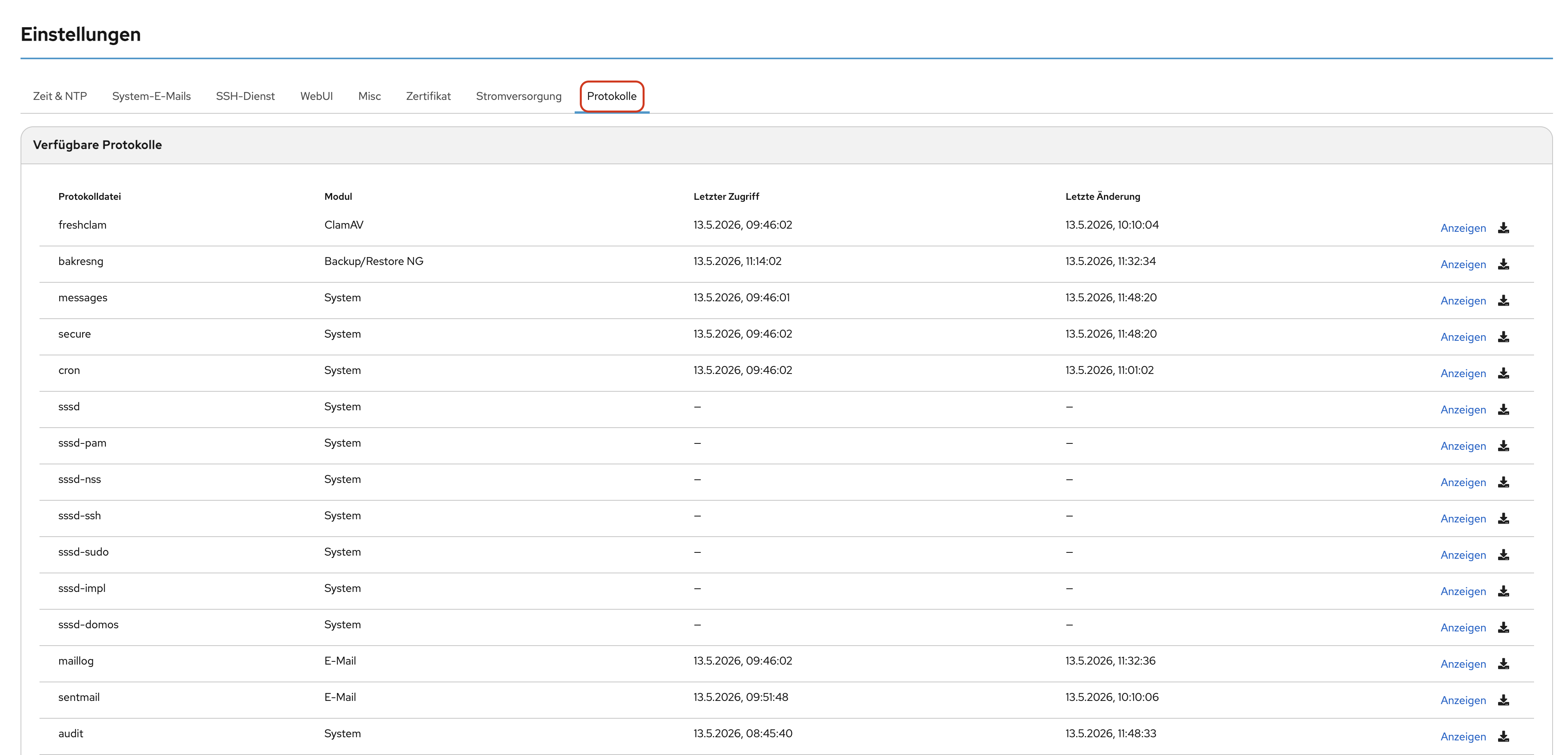
Task: Click the Backup/Restore NG module cell
Action: [x=373, y=261]
